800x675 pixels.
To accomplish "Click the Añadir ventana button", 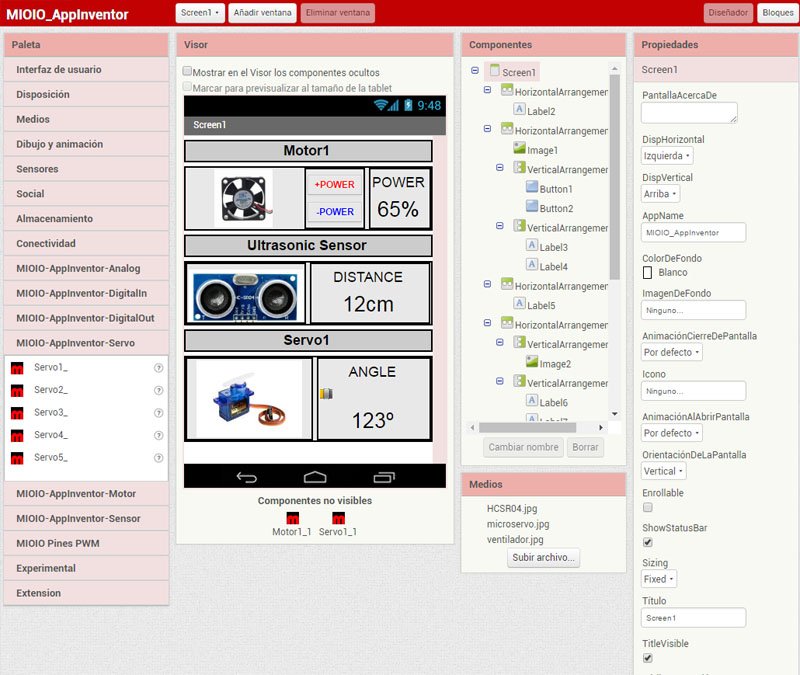I will pyautogui.click(x=262, y=13).
